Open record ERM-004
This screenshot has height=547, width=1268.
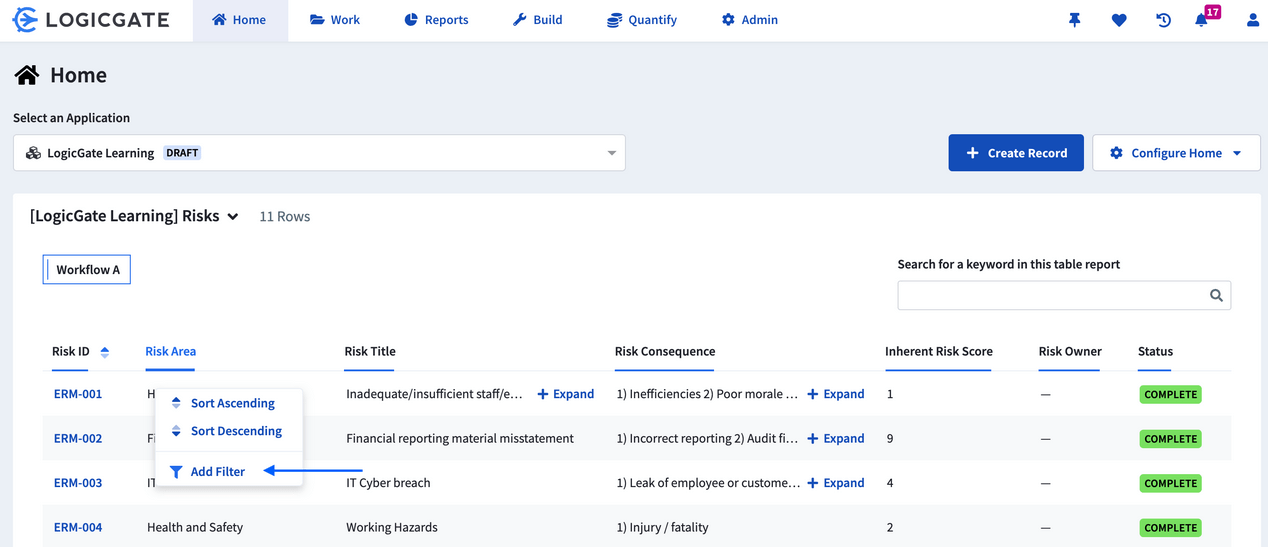click(78, 527)
